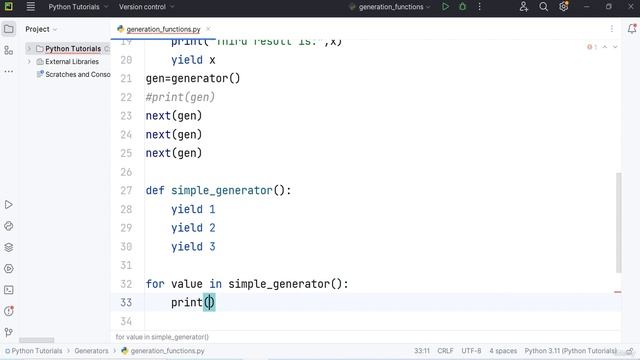Change UTF-8 file encoding
Screen dimensions: 640x360
[471, 351]
